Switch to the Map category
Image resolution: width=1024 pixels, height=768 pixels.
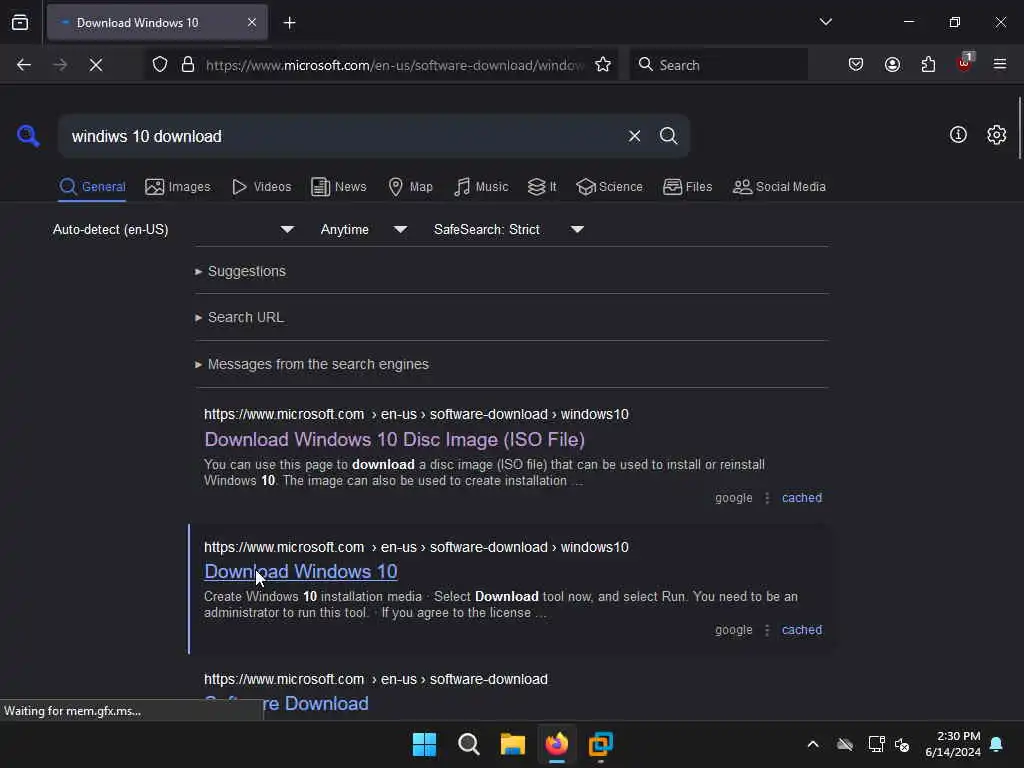click(410, 187)
